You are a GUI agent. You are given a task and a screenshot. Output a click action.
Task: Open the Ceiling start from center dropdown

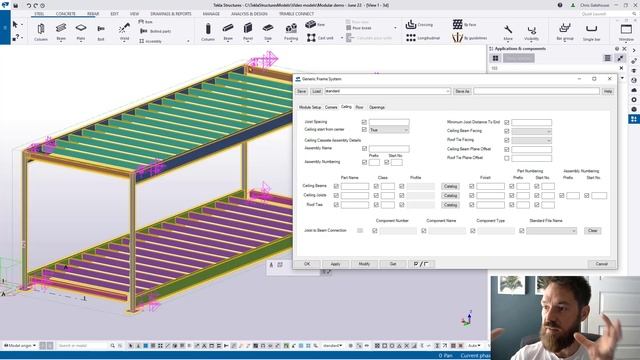389,130
